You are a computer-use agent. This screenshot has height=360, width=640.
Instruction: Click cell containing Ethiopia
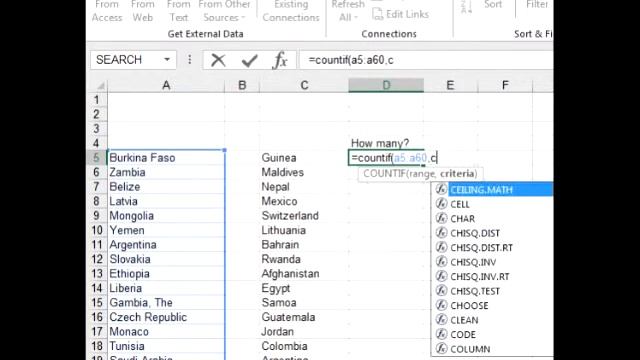(x=166, y=273)
